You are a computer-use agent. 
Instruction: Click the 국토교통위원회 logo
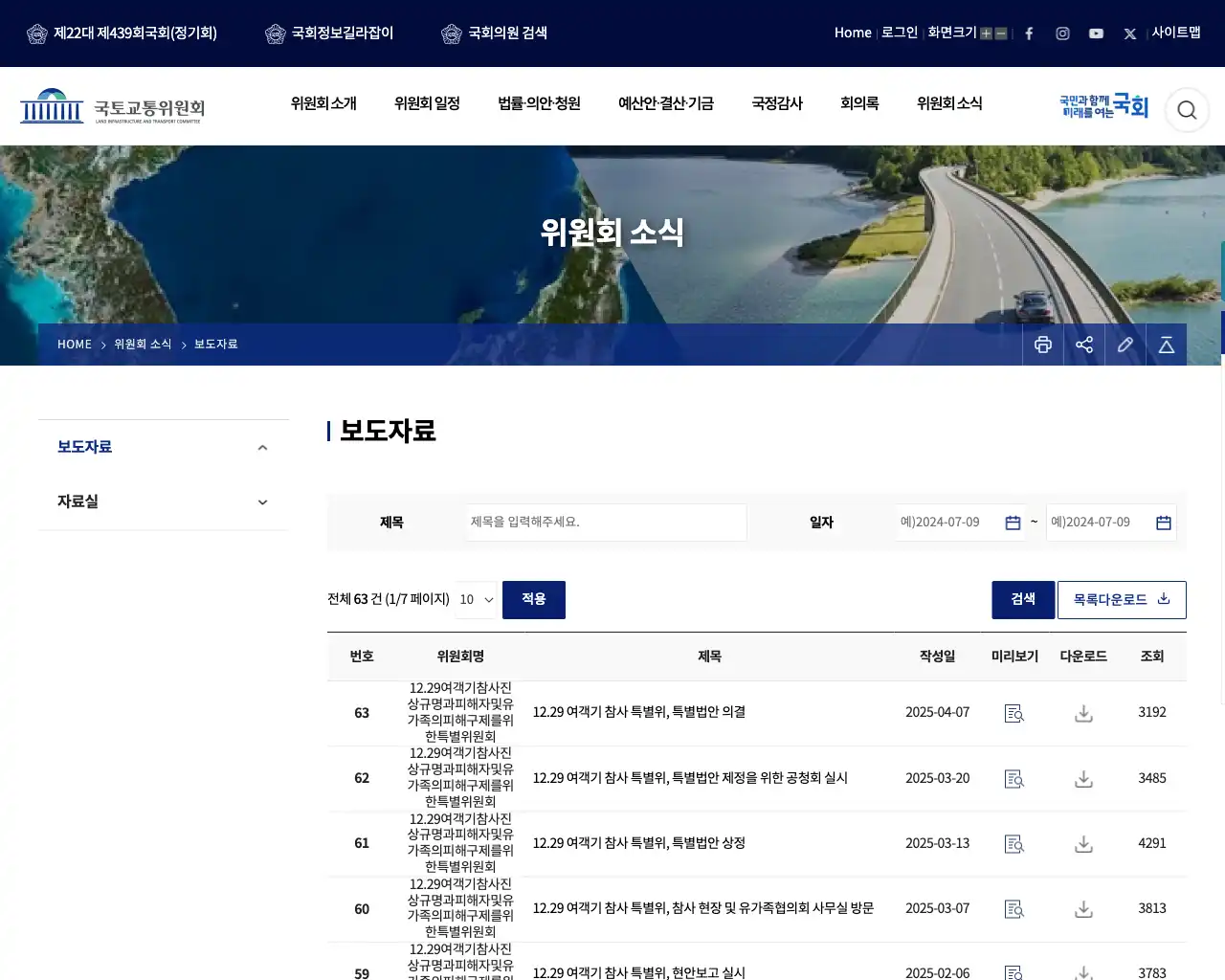(113, 107)
